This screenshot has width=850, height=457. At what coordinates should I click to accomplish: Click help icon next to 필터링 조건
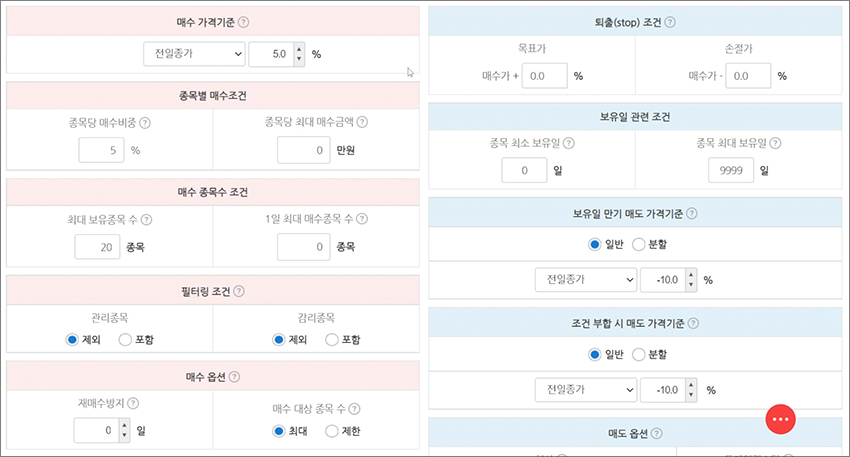[x=239, y=291]
